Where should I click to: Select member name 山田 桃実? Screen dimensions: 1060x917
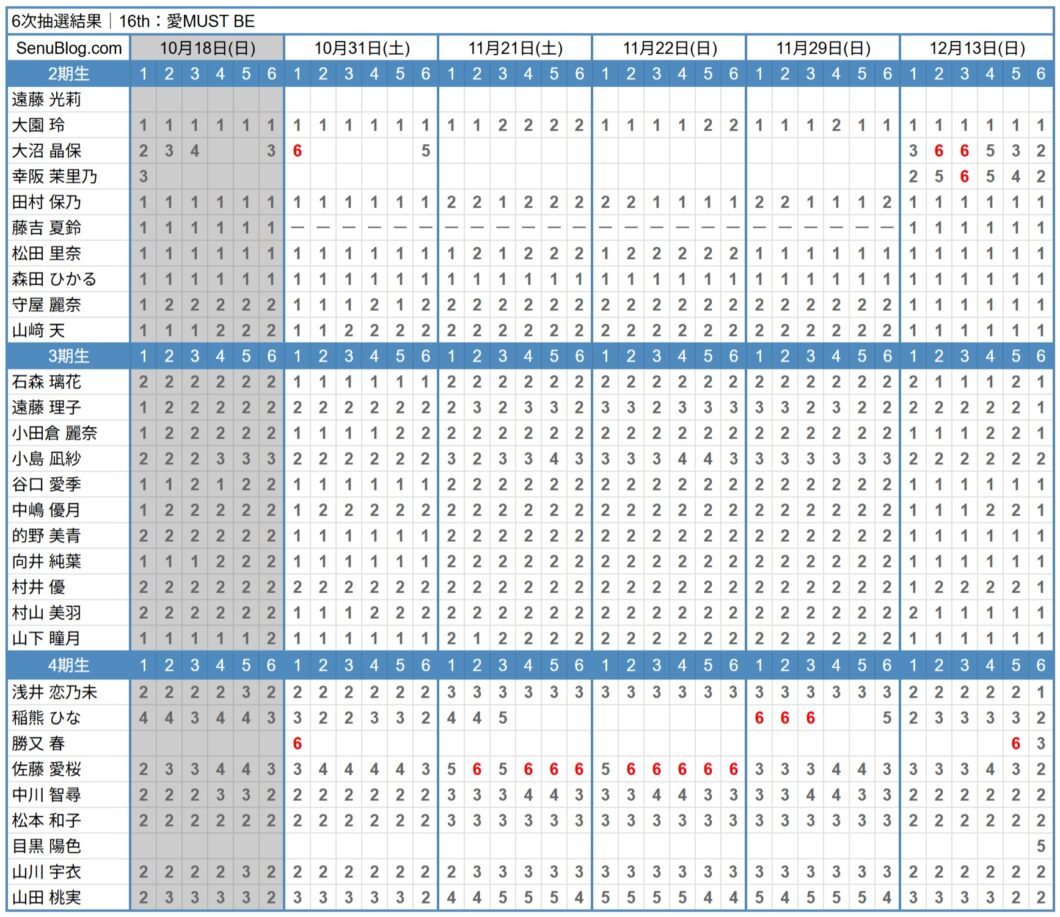(x=47, y=899)
